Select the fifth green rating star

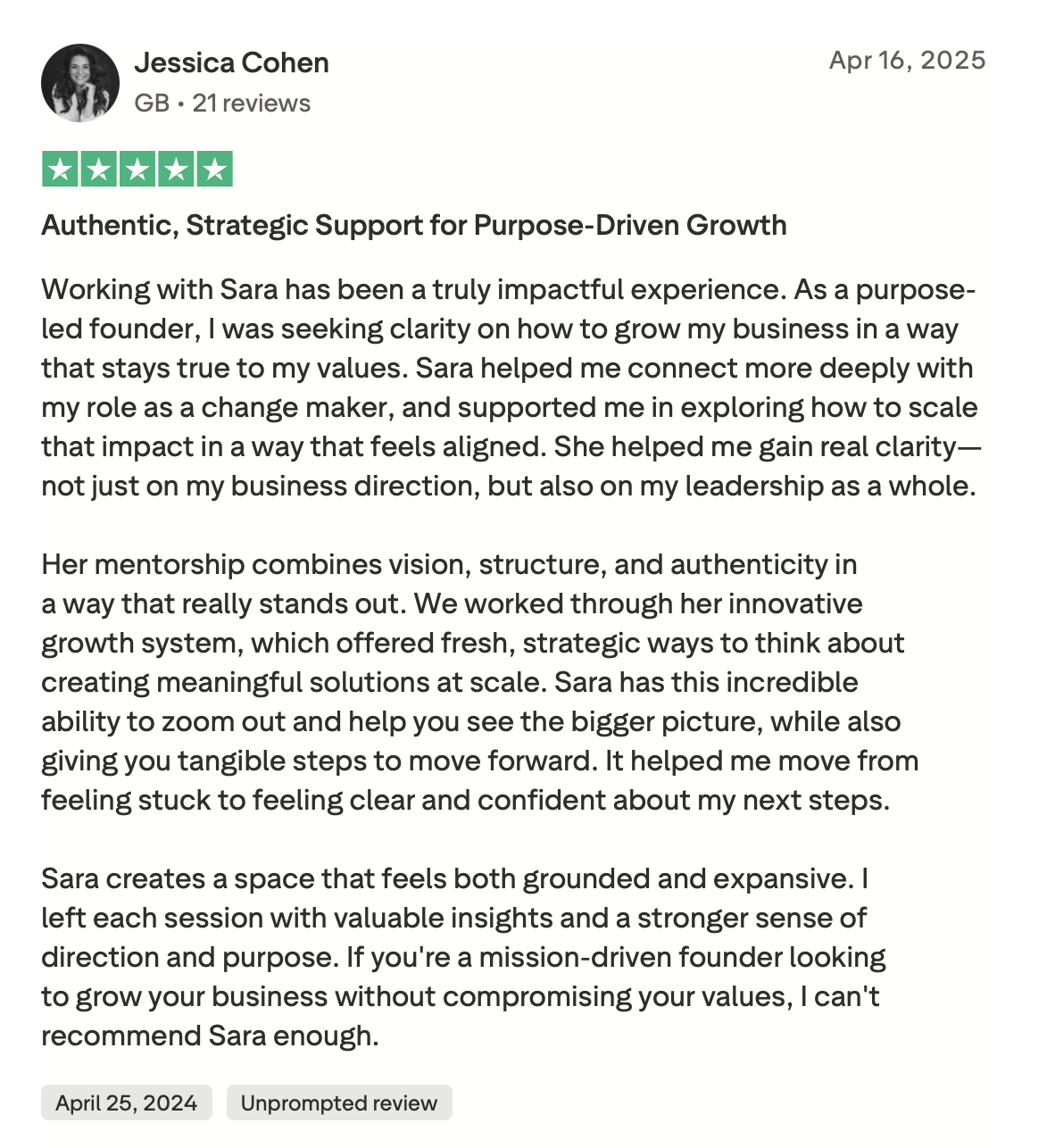(x=215, y=170)
